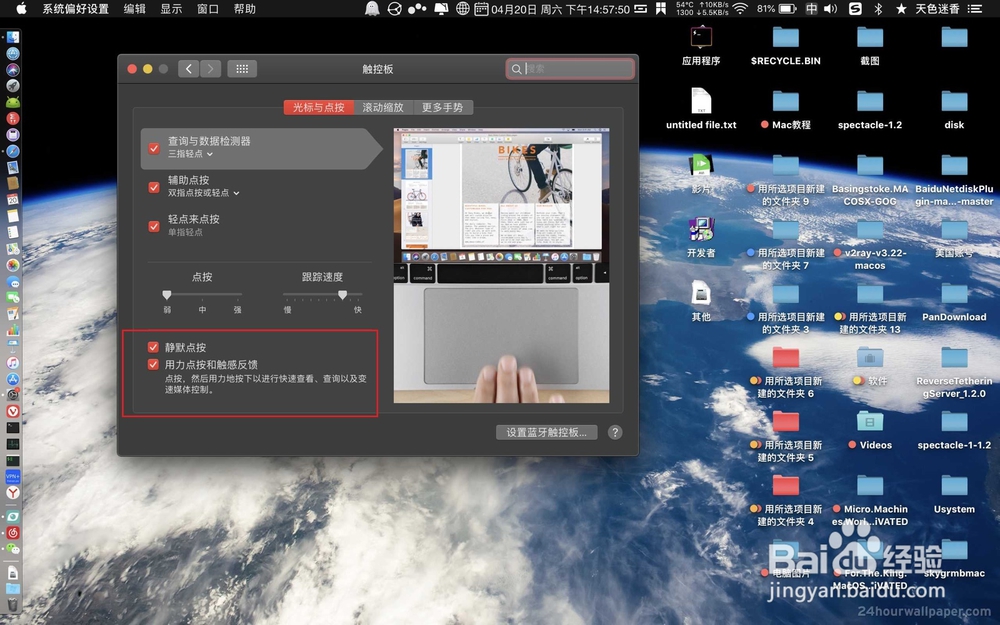Uncheck the 静默点按 checkbox
This screenshot has height=625, width=1000.
point(153,347)
